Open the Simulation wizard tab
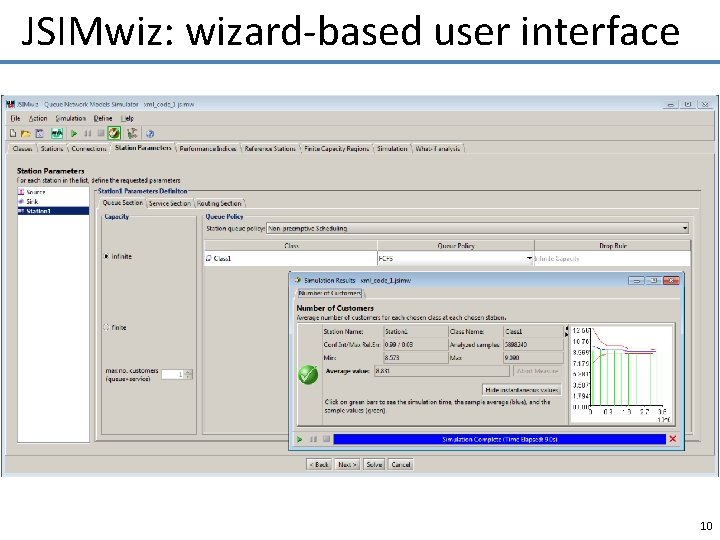Image resolution: width=720 pixels, height=540 pixels. (x=392, y=148)
